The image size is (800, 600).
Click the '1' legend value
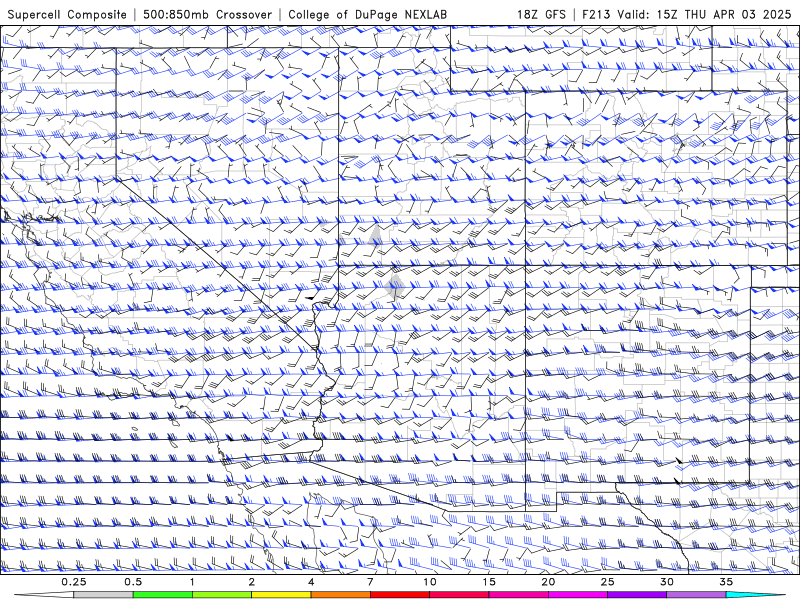(x=192, y=582)
